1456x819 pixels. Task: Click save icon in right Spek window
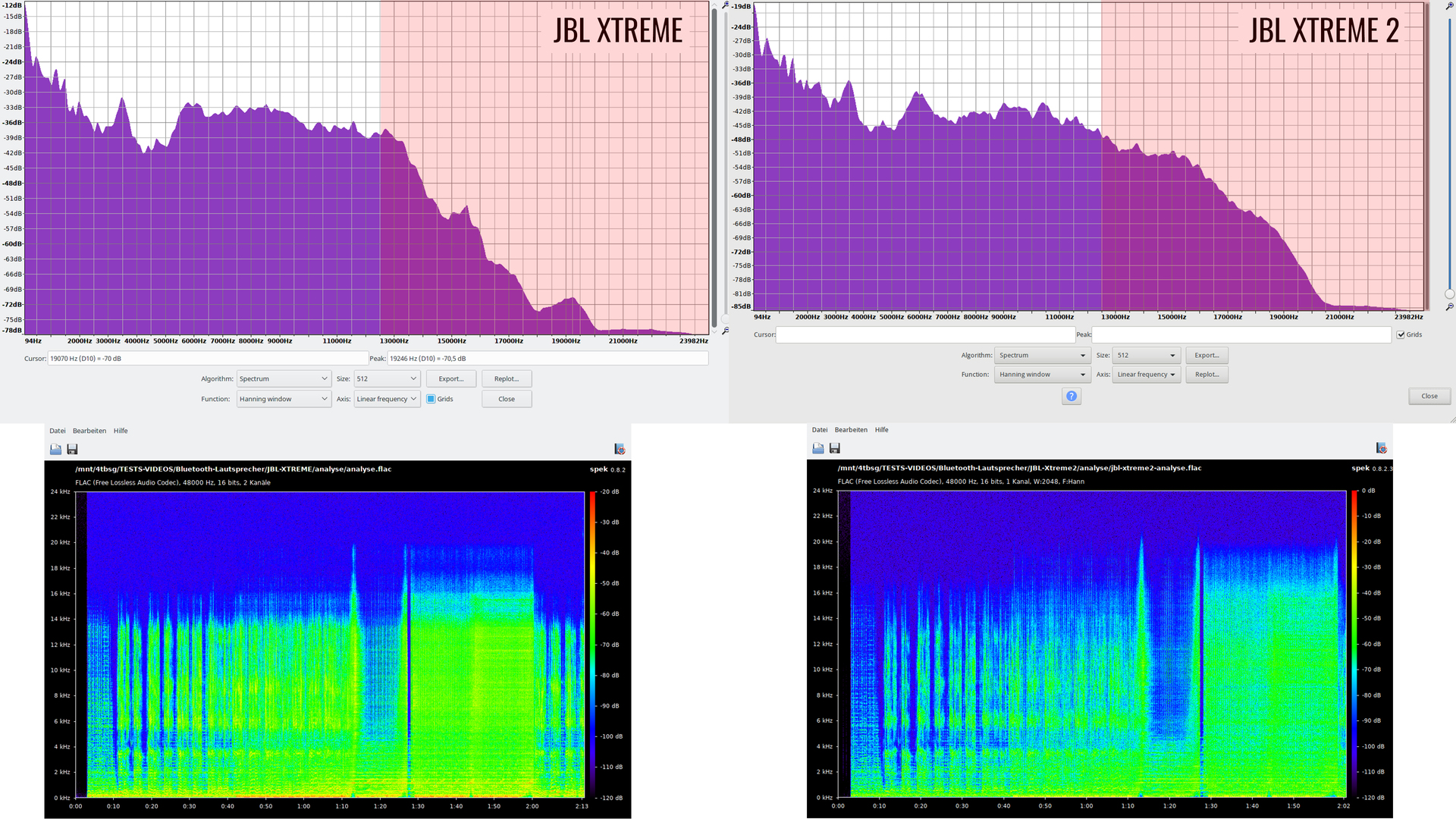point(834,448)
